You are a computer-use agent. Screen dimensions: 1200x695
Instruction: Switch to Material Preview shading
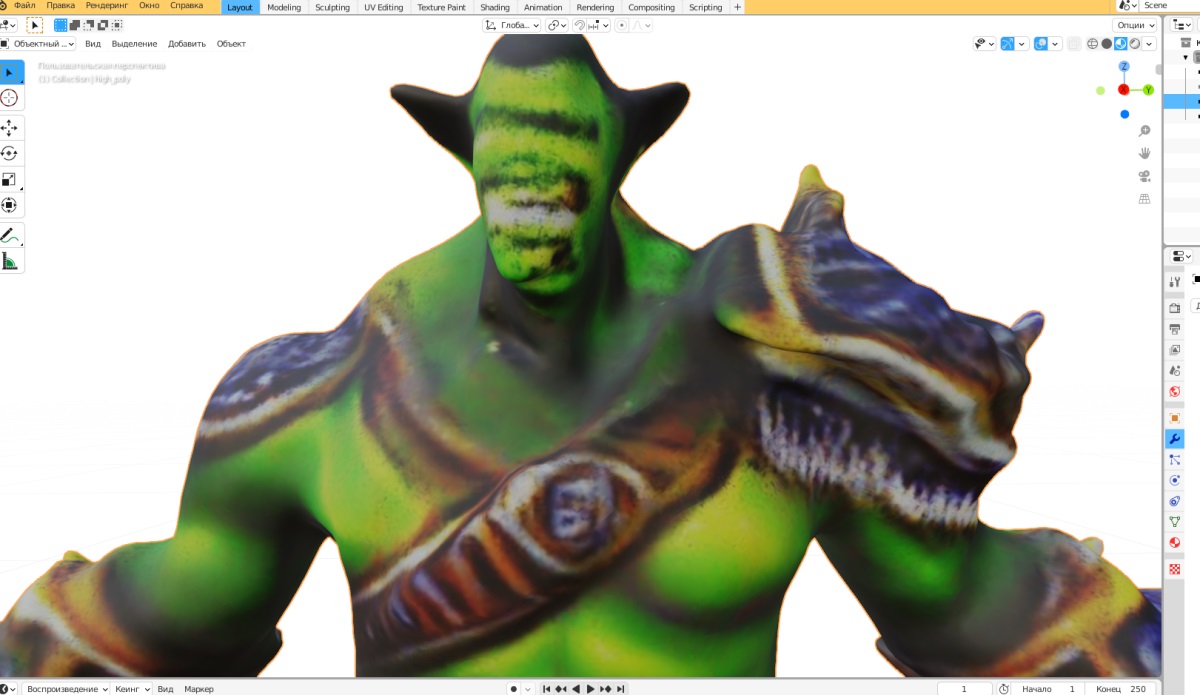coord(1121,44)
